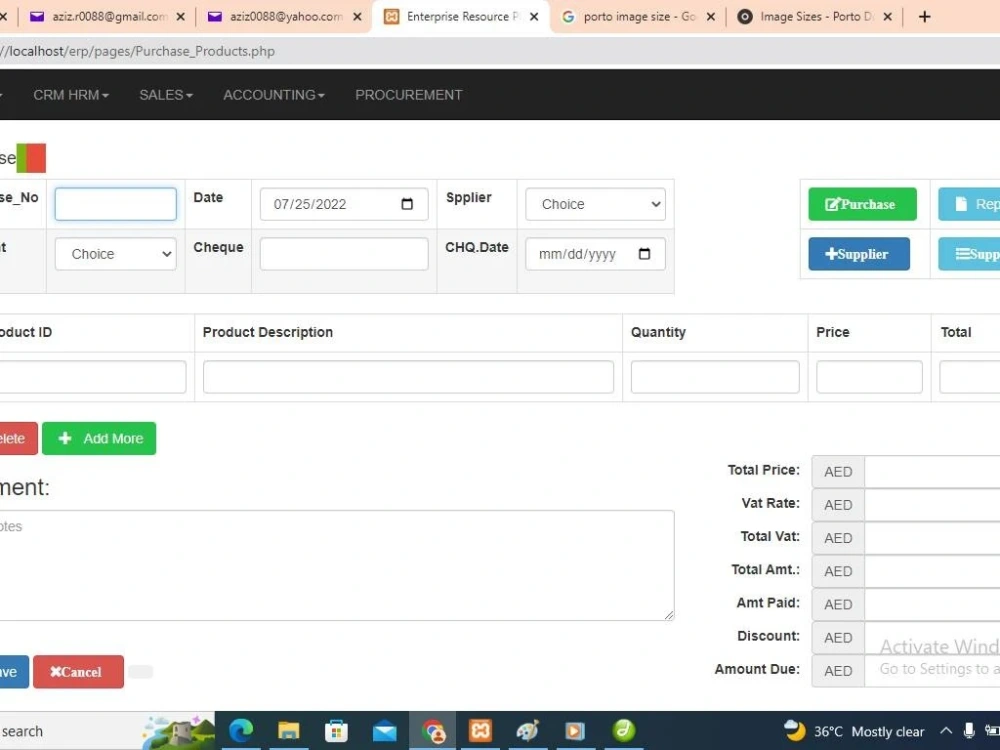Click the CHQ.Date mm/dd/yyyy field
1000x750 pixels.
pyautogui.click(x=595, y=254)
